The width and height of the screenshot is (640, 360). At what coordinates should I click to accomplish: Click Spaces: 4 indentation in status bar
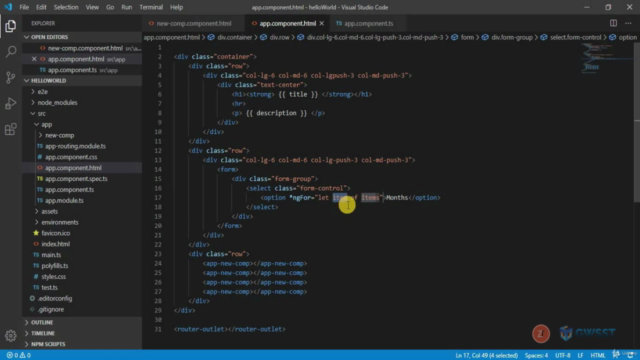536,355
